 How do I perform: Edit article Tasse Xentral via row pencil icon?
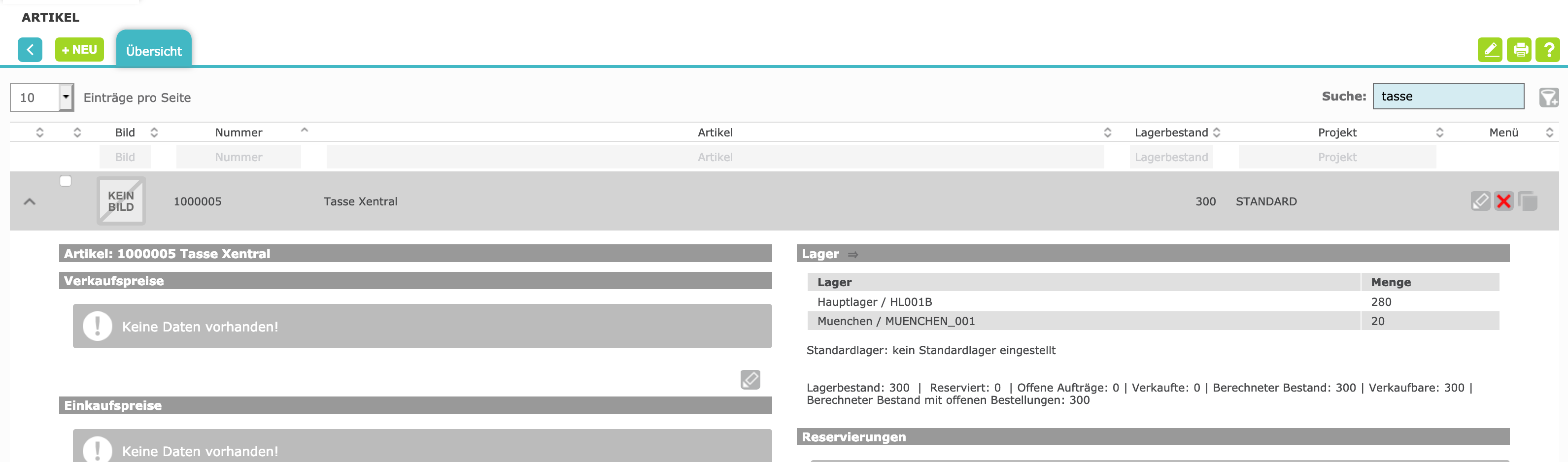1480,201
